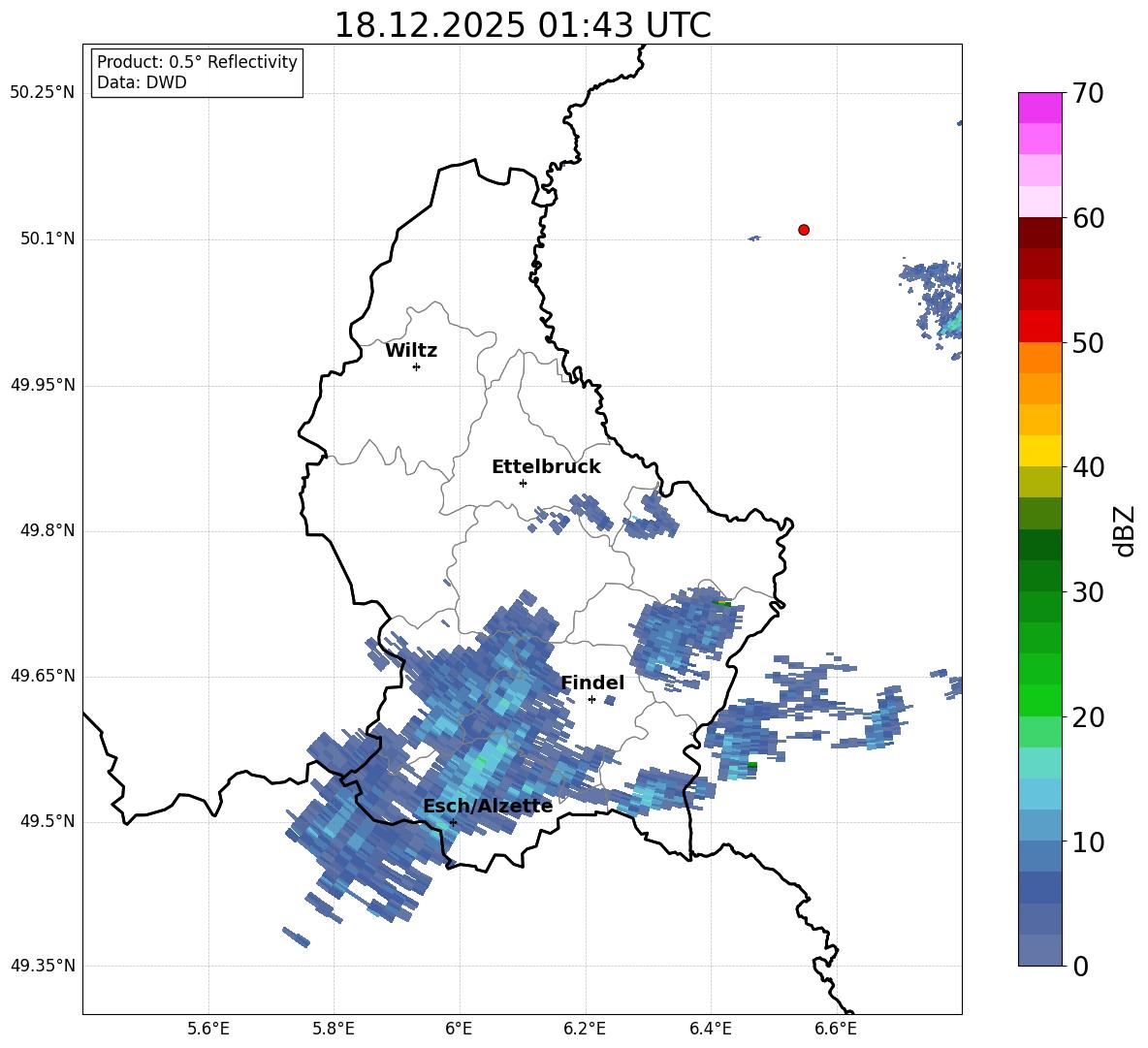Click the 49.95°N latitude label
The width and height of the screenshot is (1148, 1048).
point(42,385)
